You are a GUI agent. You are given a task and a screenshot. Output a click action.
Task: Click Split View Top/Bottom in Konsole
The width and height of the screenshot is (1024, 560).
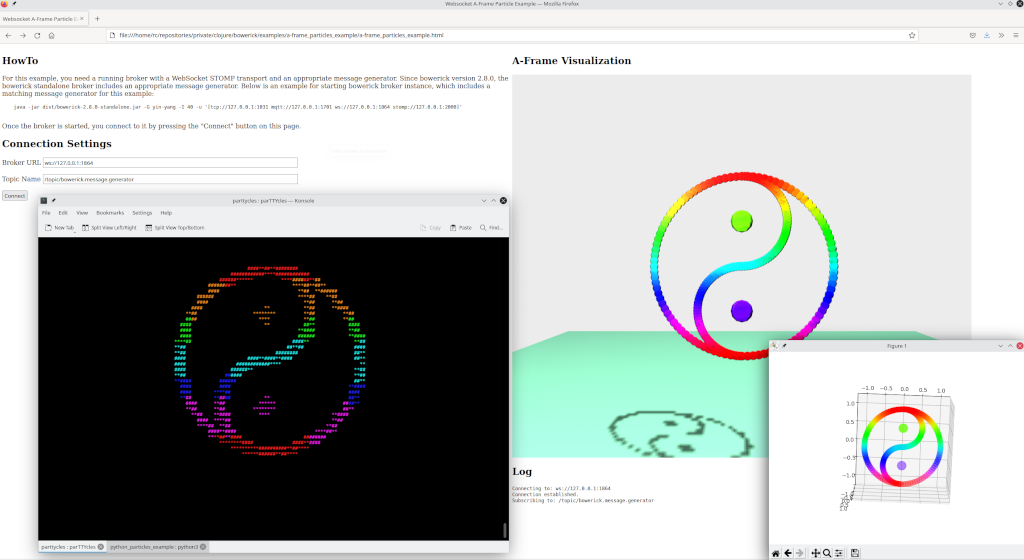tap(174, 228)
